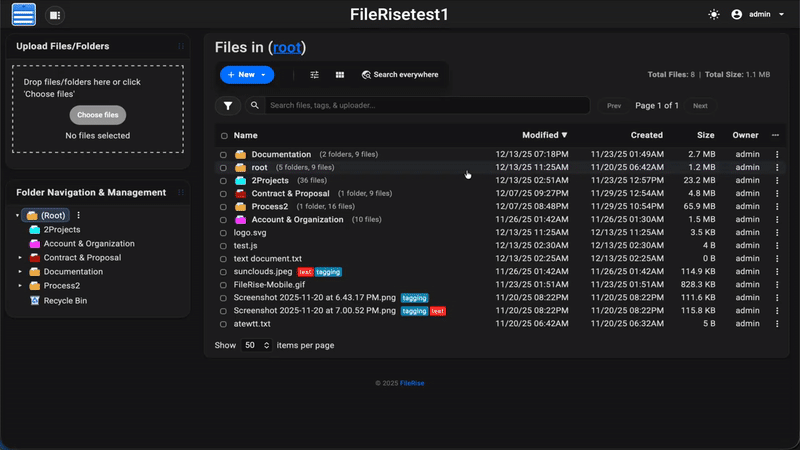The image size is (800, 450).
Task: Click the red 'text' tag on sunclouds.jpeg
Action: [x=305, y=272]
